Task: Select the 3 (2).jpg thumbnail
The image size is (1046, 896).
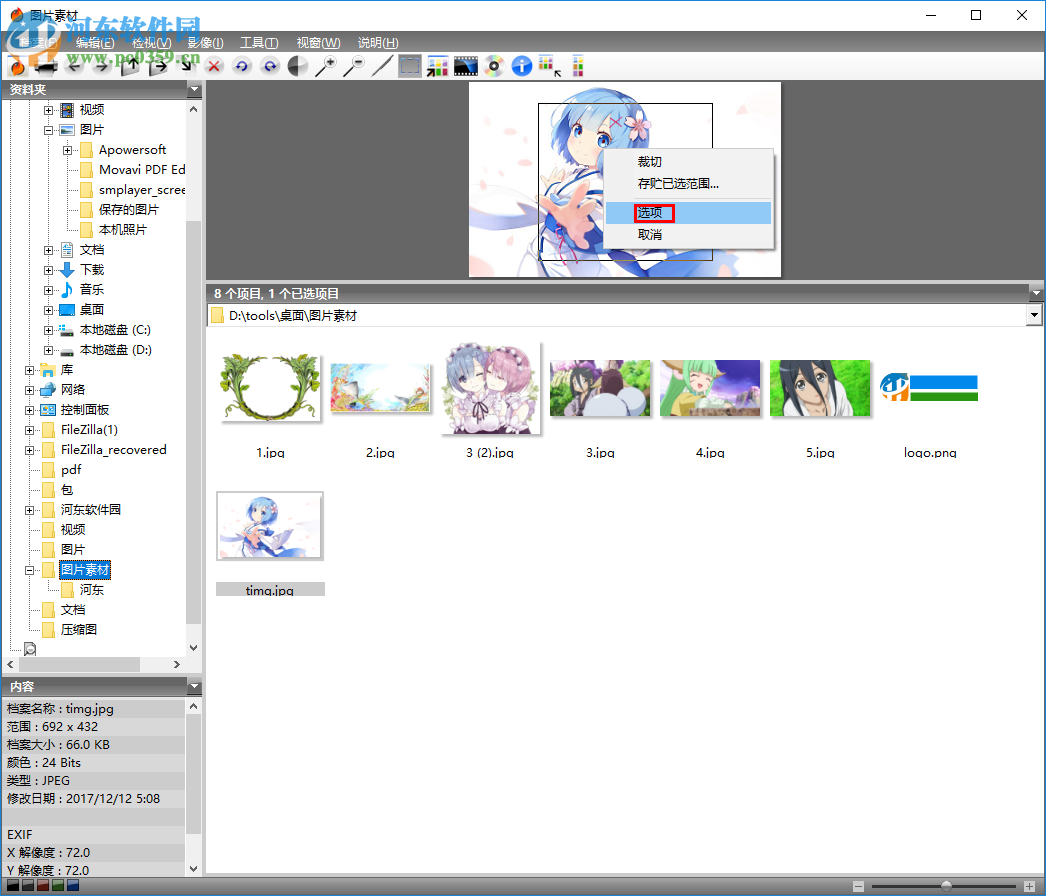Action: [490, 388]
